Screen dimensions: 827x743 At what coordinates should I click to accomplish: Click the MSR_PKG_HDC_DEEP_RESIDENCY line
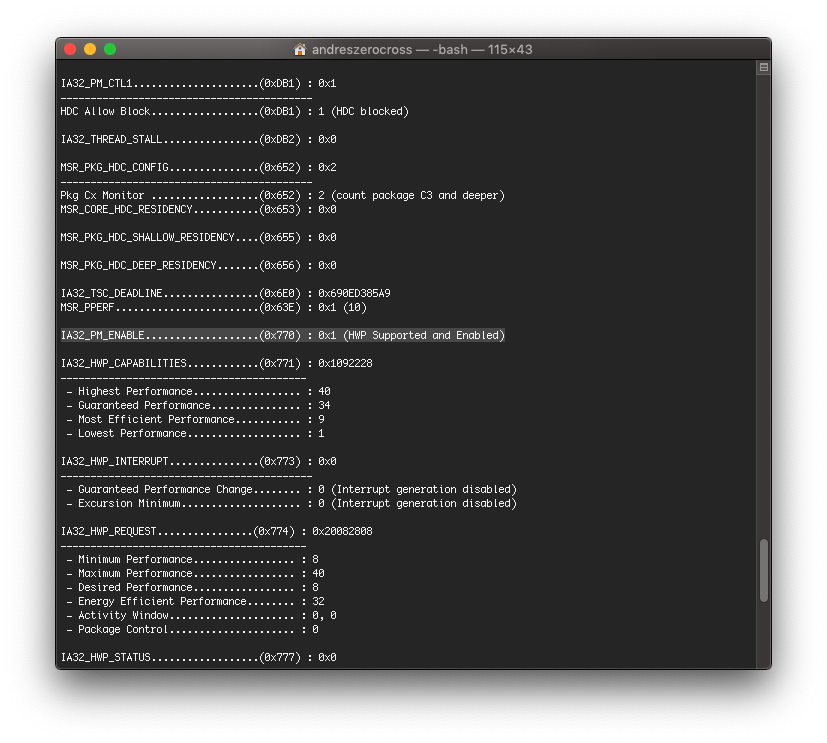(198, 265)
